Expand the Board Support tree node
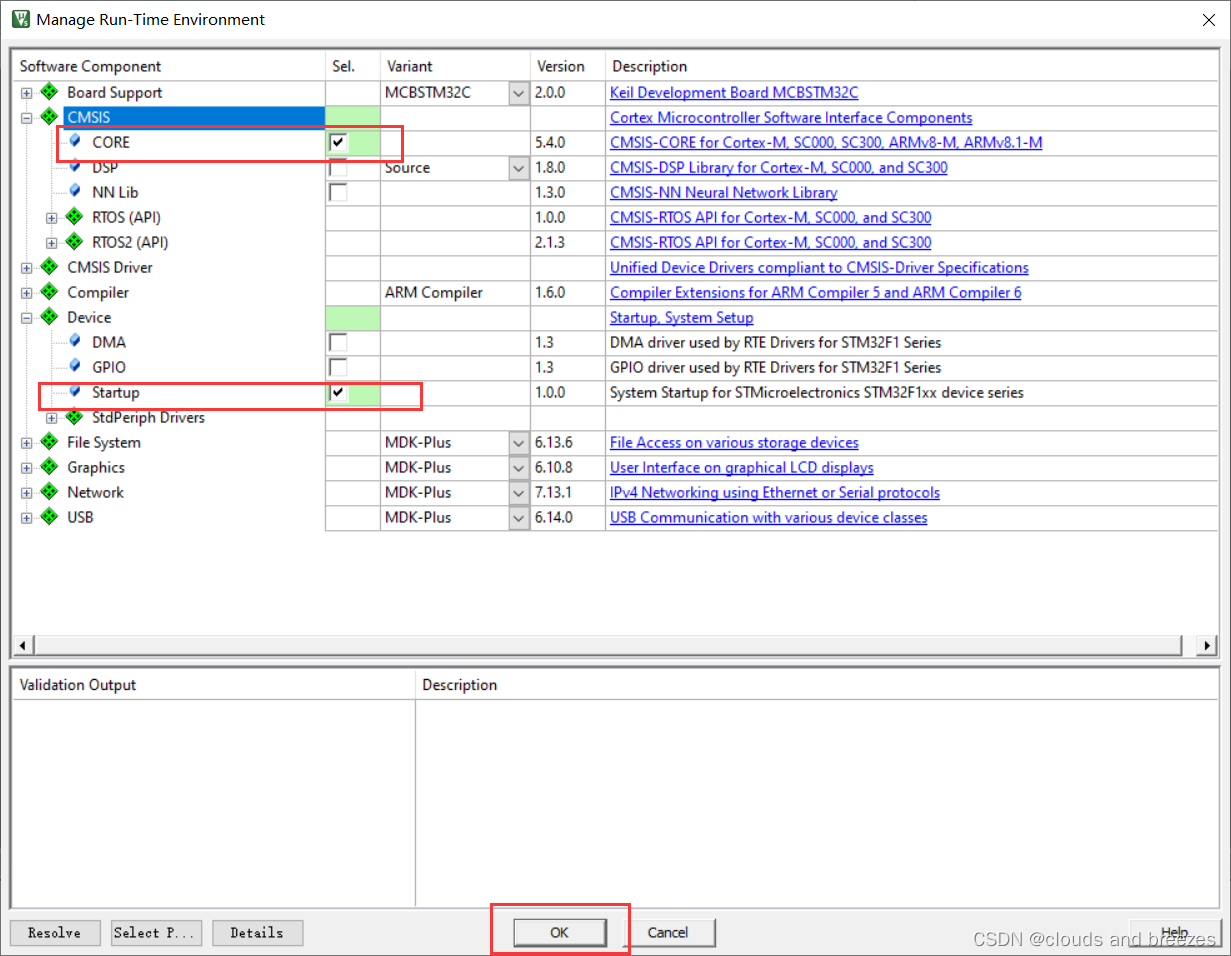The height and width of the screenshot is (956, 1231). (x=27, y=93)
